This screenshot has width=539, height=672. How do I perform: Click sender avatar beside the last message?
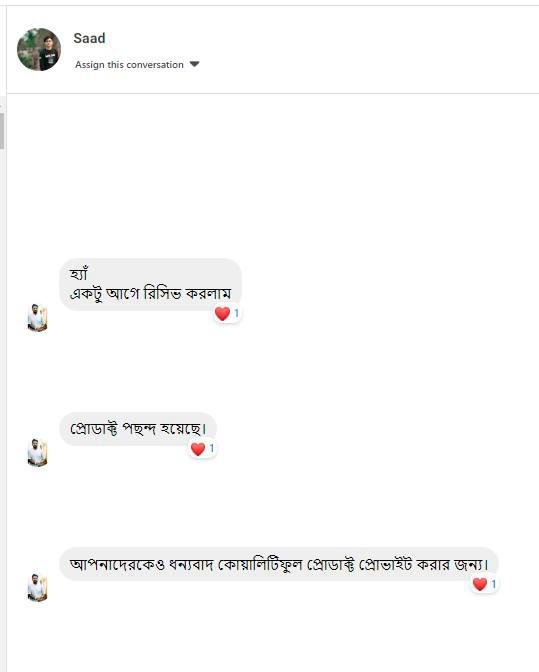(x=37, y=588)
